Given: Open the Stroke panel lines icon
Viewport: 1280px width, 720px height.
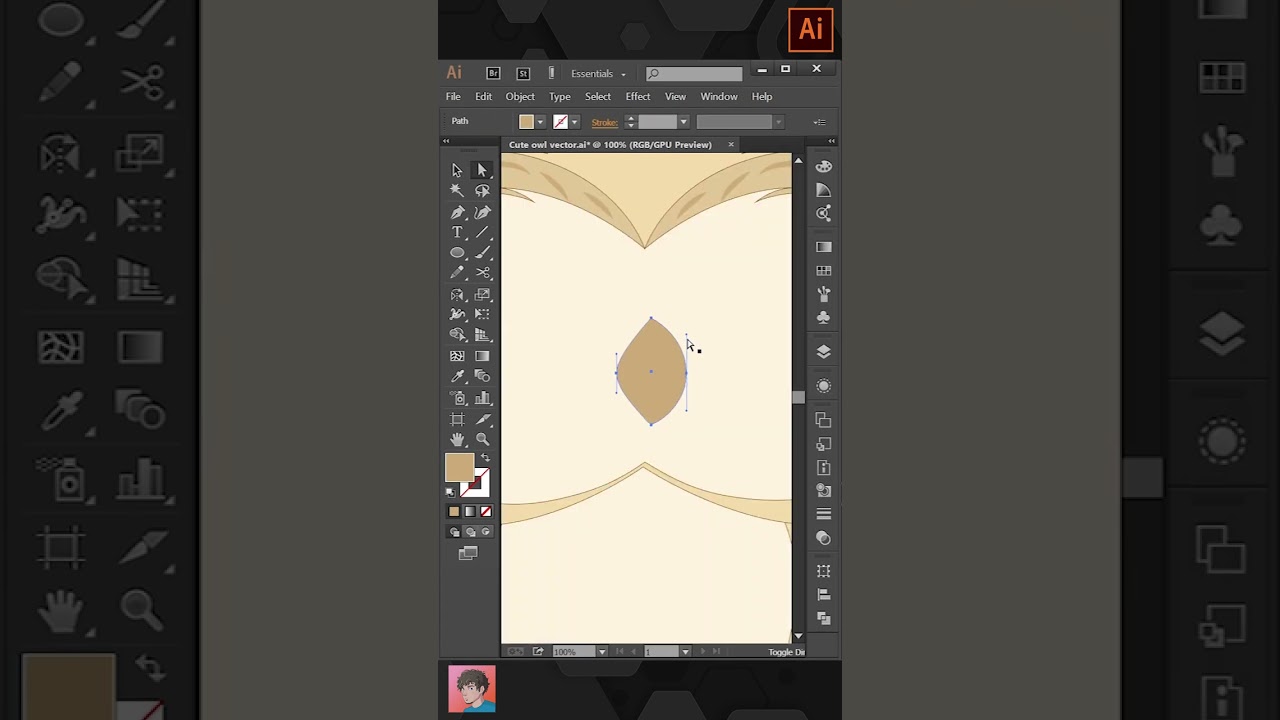Looking at the screenshot, I should coord(824,514).
